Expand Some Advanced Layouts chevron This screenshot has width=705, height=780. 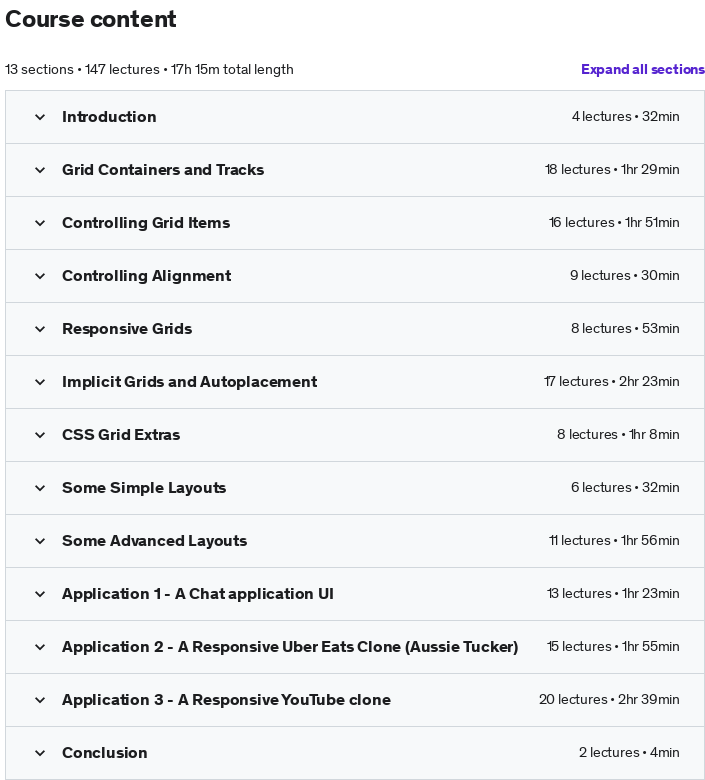point(40,541)
